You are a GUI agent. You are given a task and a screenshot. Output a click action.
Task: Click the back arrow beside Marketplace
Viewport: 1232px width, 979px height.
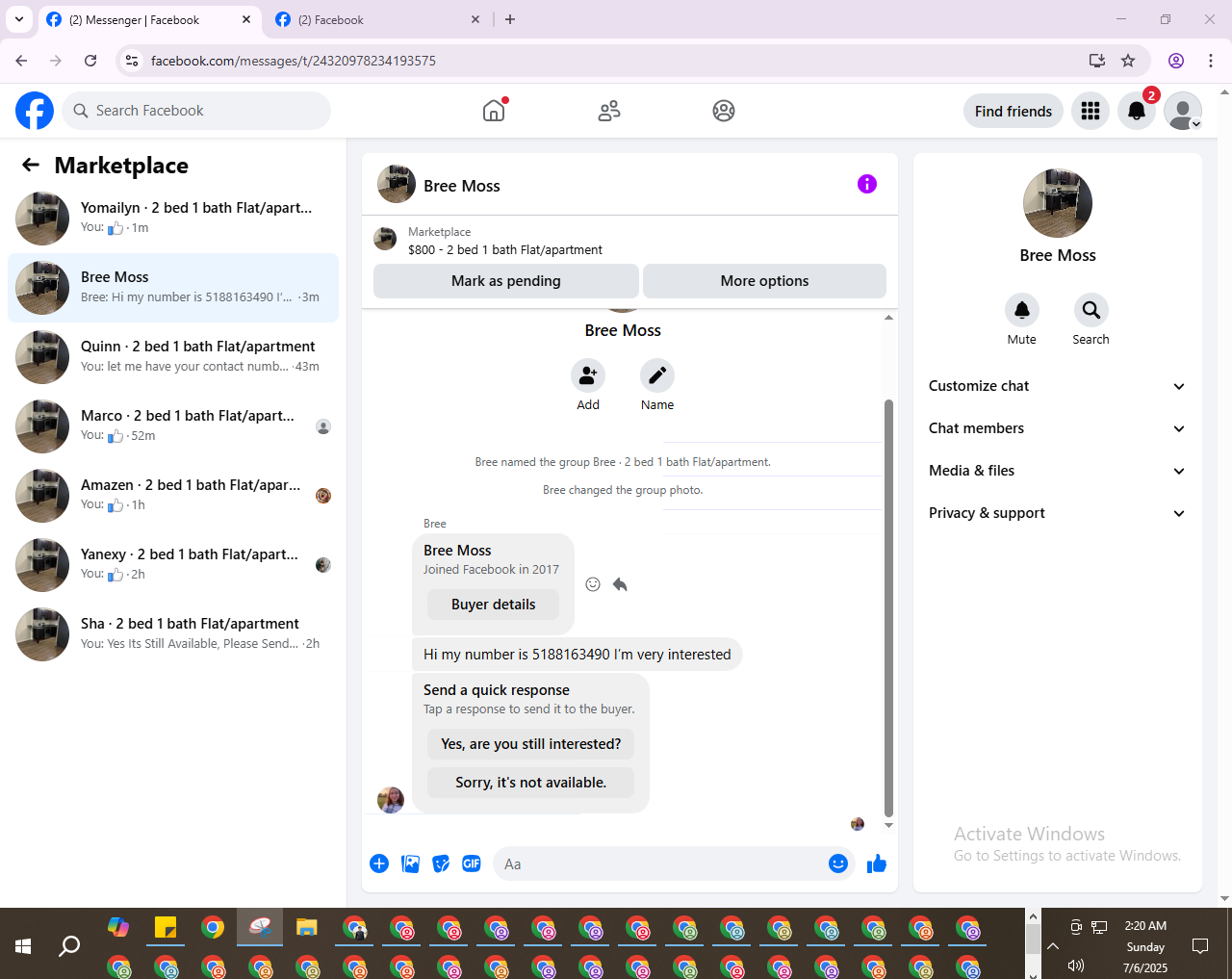(x=31, y=165)
